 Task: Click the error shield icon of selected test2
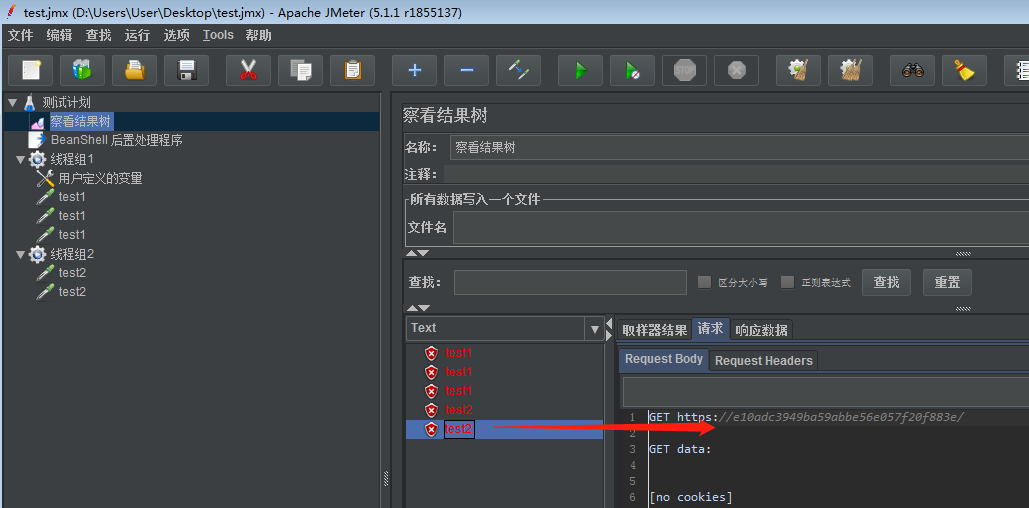pyautogui.click(x=431, y=429)
